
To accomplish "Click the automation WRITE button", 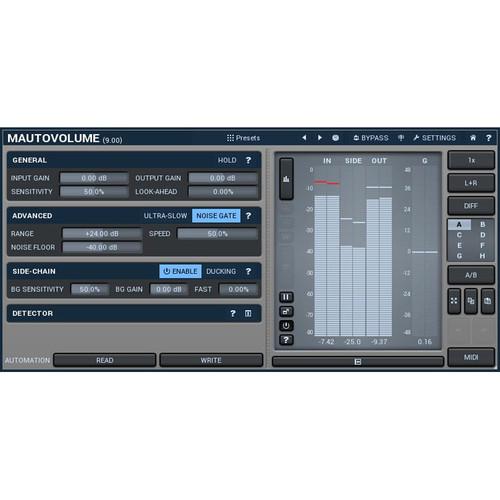I will 211,360.
